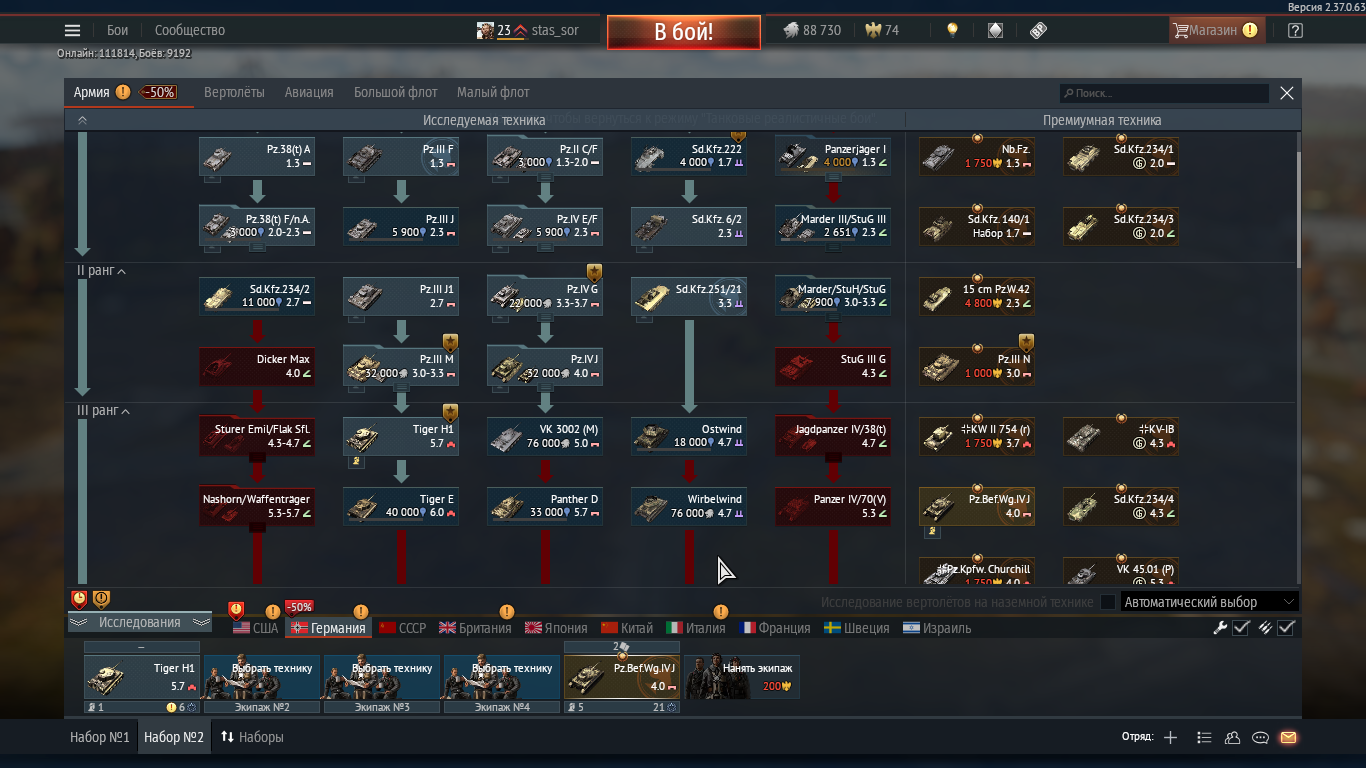Toggle the auto-refill ammo checkbox at far right
Screen dimensions: 1366x768
click(x=1286, y=628)
